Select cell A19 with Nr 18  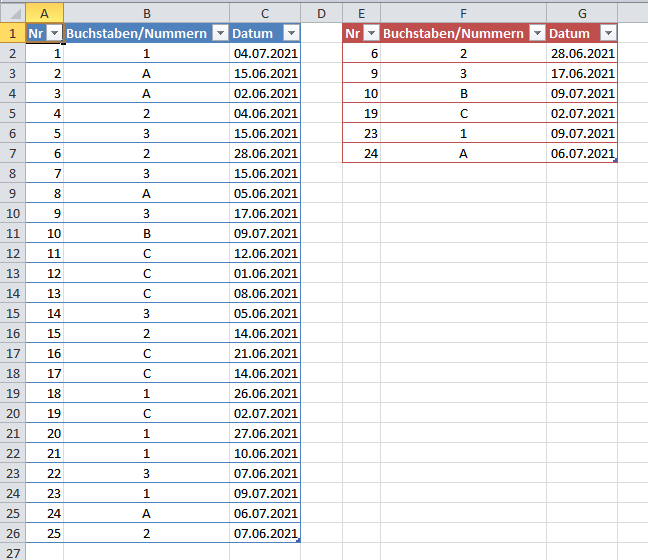[45, 393]
